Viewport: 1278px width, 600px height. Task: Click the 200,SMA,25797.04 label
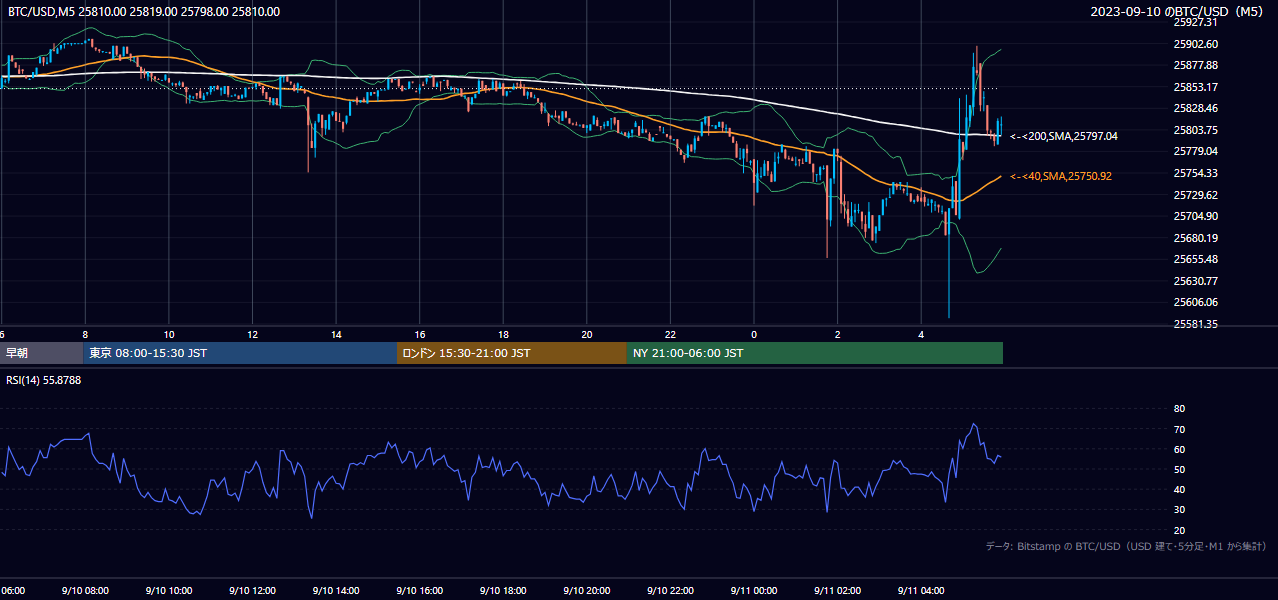tap(1064, 136)
